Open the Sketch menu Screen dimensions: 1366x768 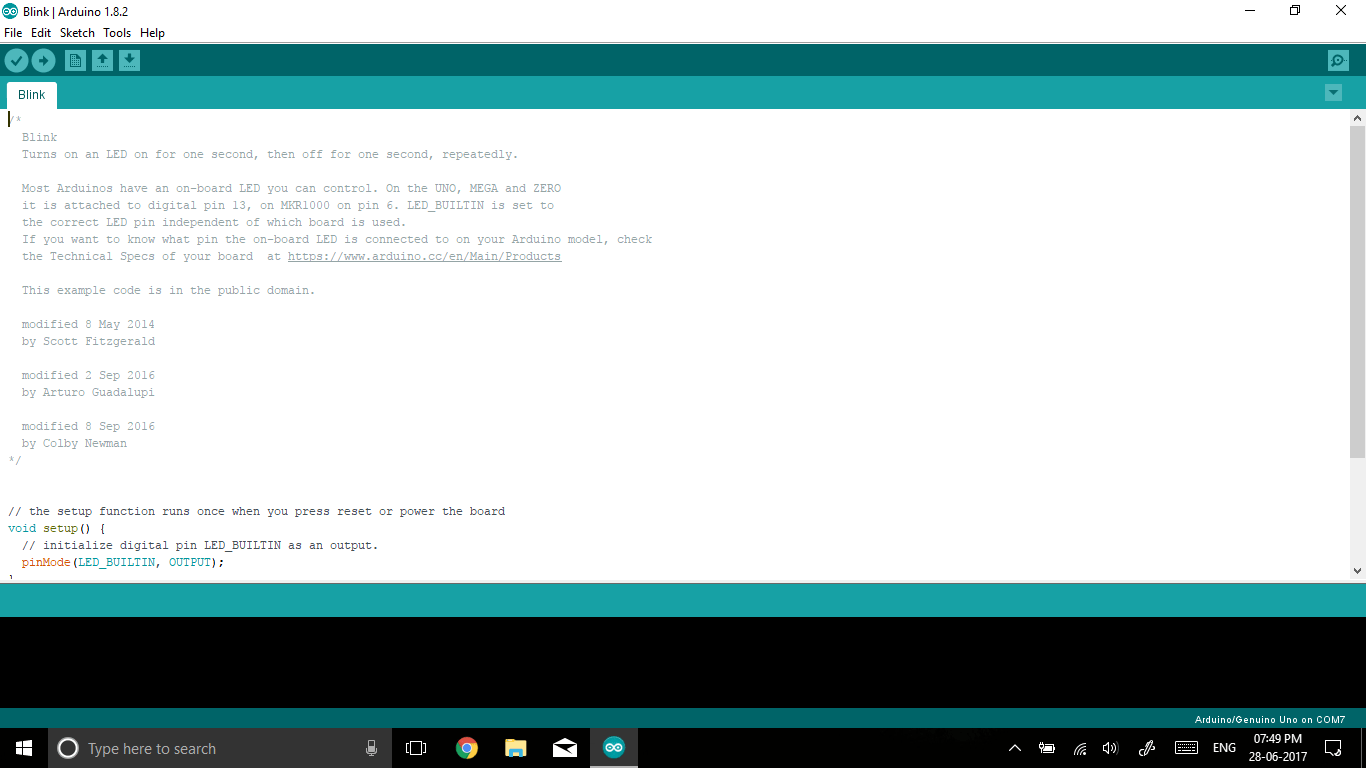(x=77, y=32)
